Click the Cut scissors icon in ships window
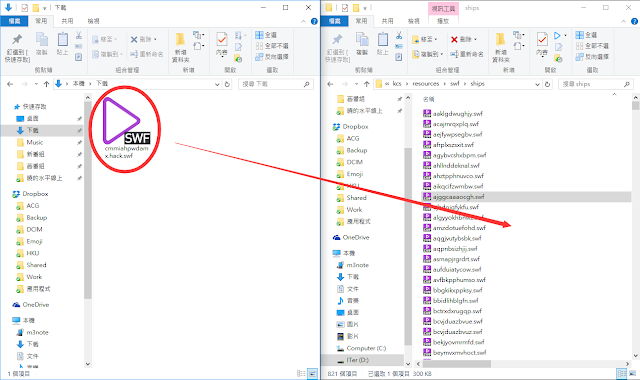640x380 pixels. [x=399, y=36]
